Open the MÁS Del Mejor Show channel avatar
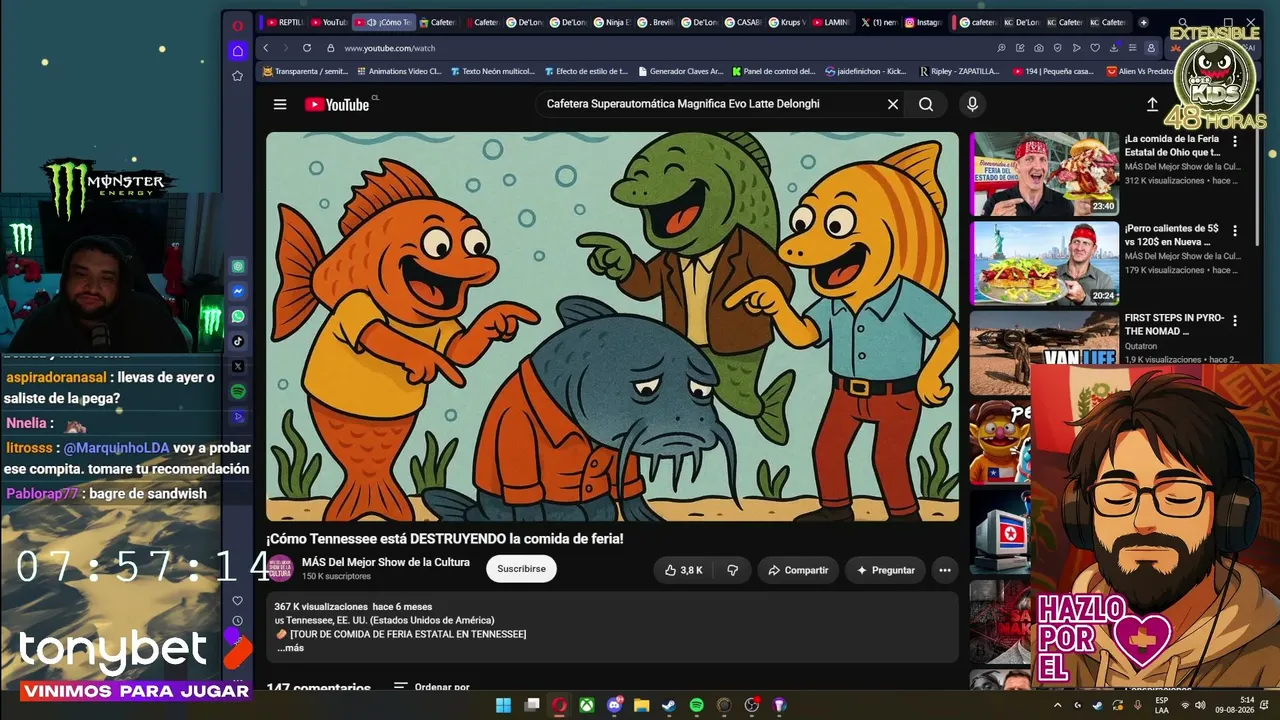Viewport: 1280px width, 720px height. click(x=280, y=569)
